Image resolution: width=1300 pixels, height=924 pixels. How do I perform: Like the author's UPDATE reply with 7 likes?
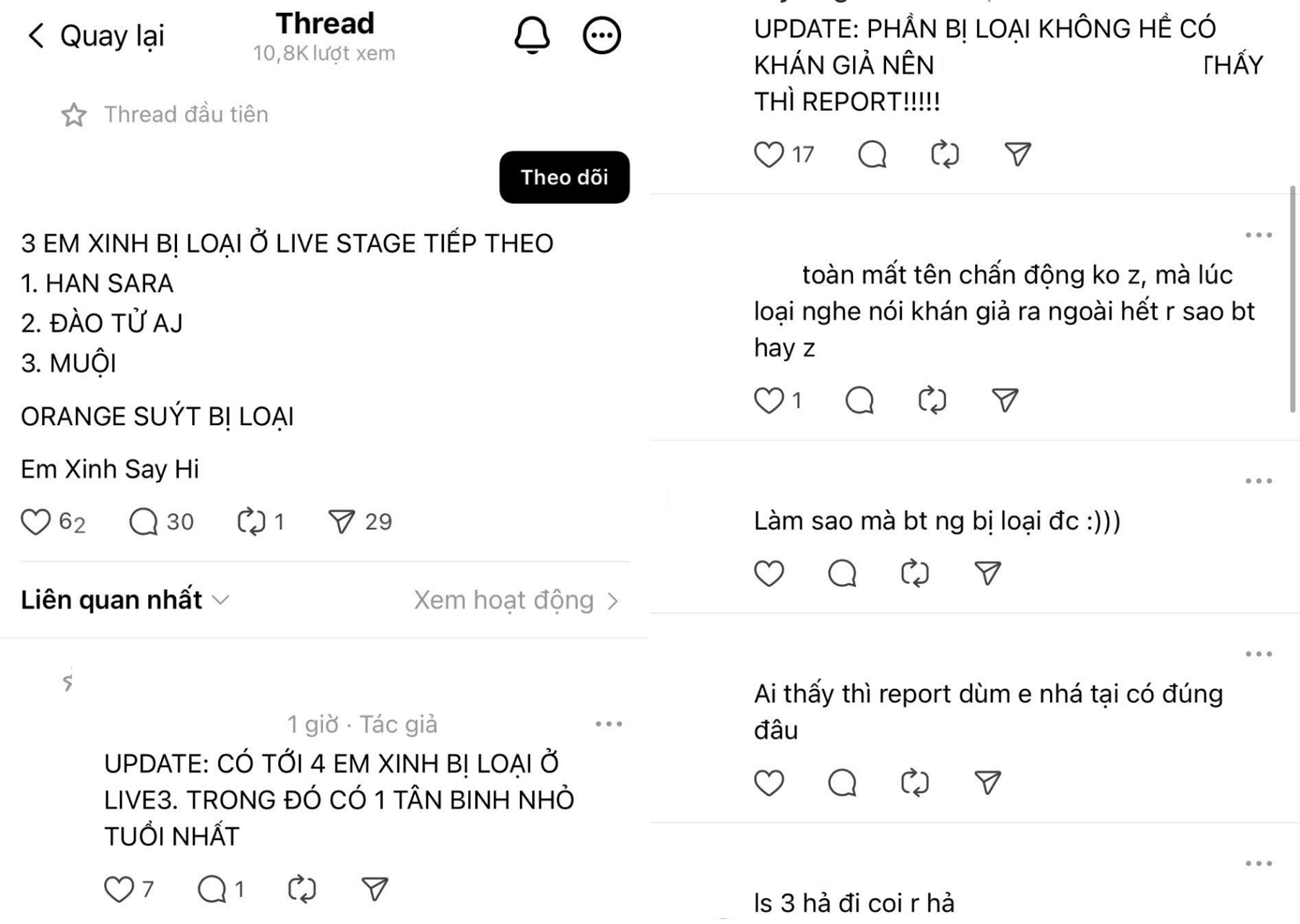[119, 889]
